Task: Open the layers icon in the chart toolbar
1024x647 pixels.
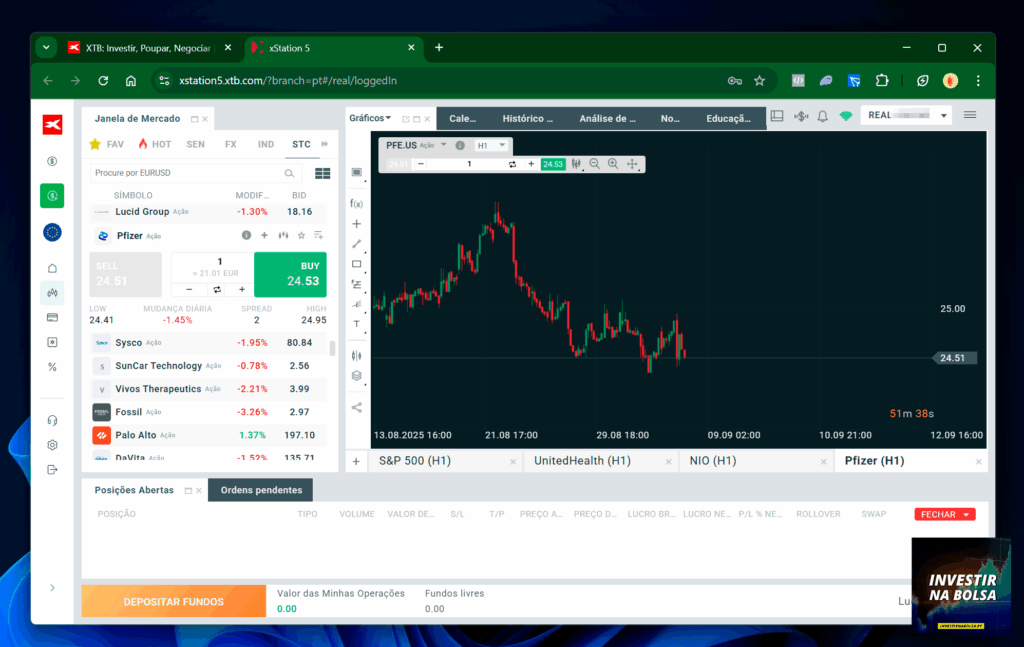Action: click(x=357, y=375)
